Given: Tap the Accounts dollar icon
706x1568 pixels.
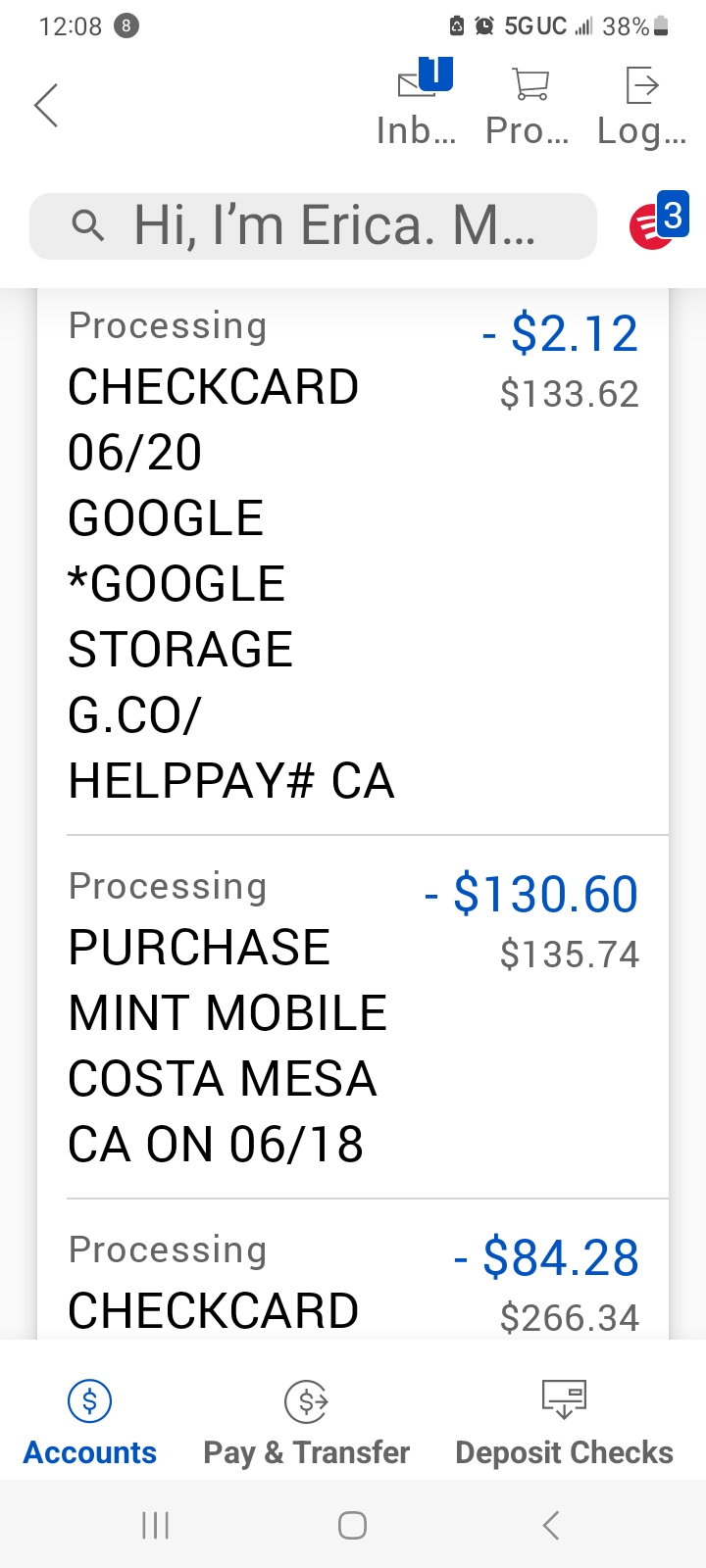Looking at the screenshot, I should [x=89, y=1401].
